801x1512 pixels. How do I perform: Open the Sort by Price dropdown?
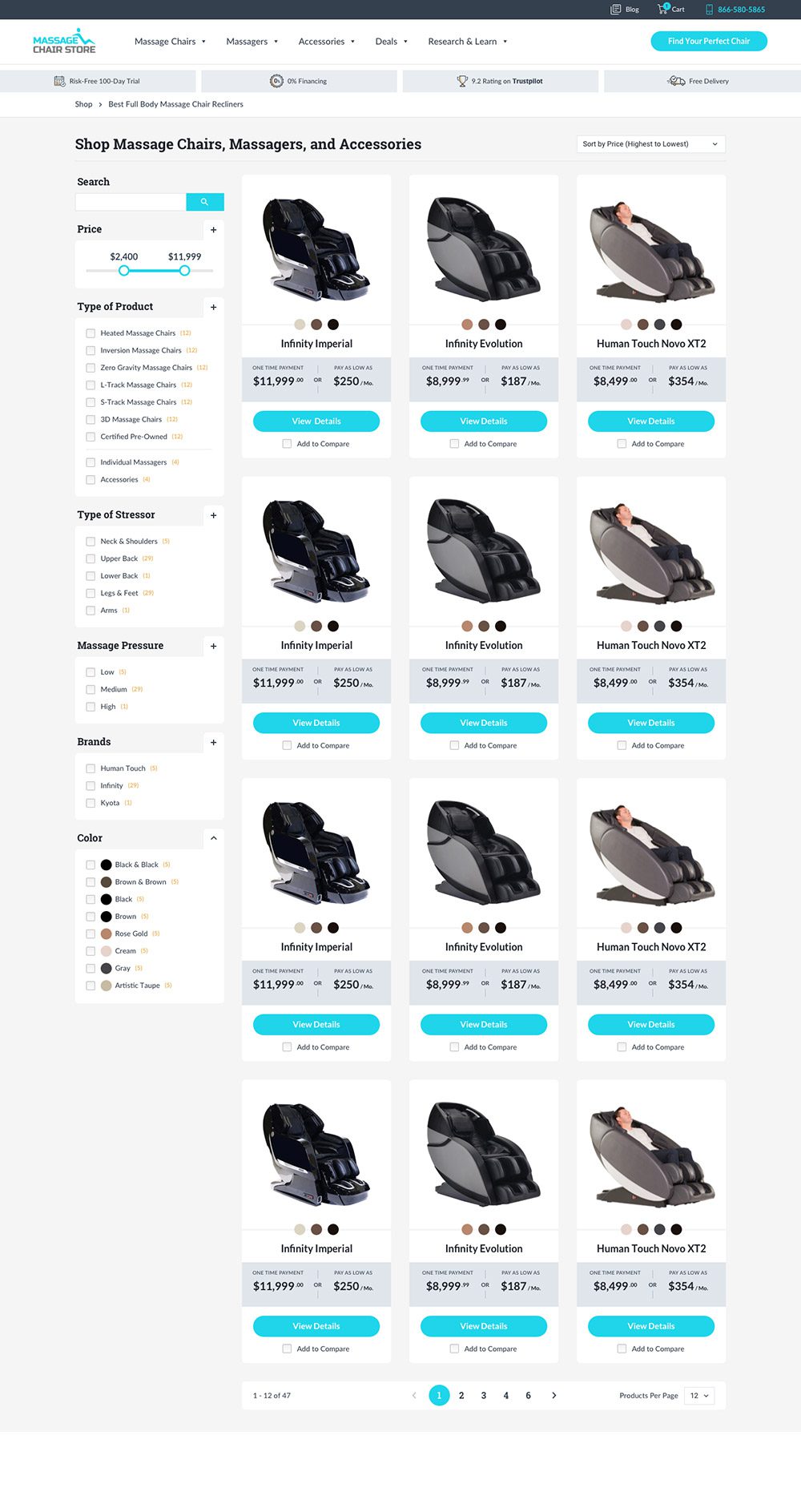pos(650,144)
